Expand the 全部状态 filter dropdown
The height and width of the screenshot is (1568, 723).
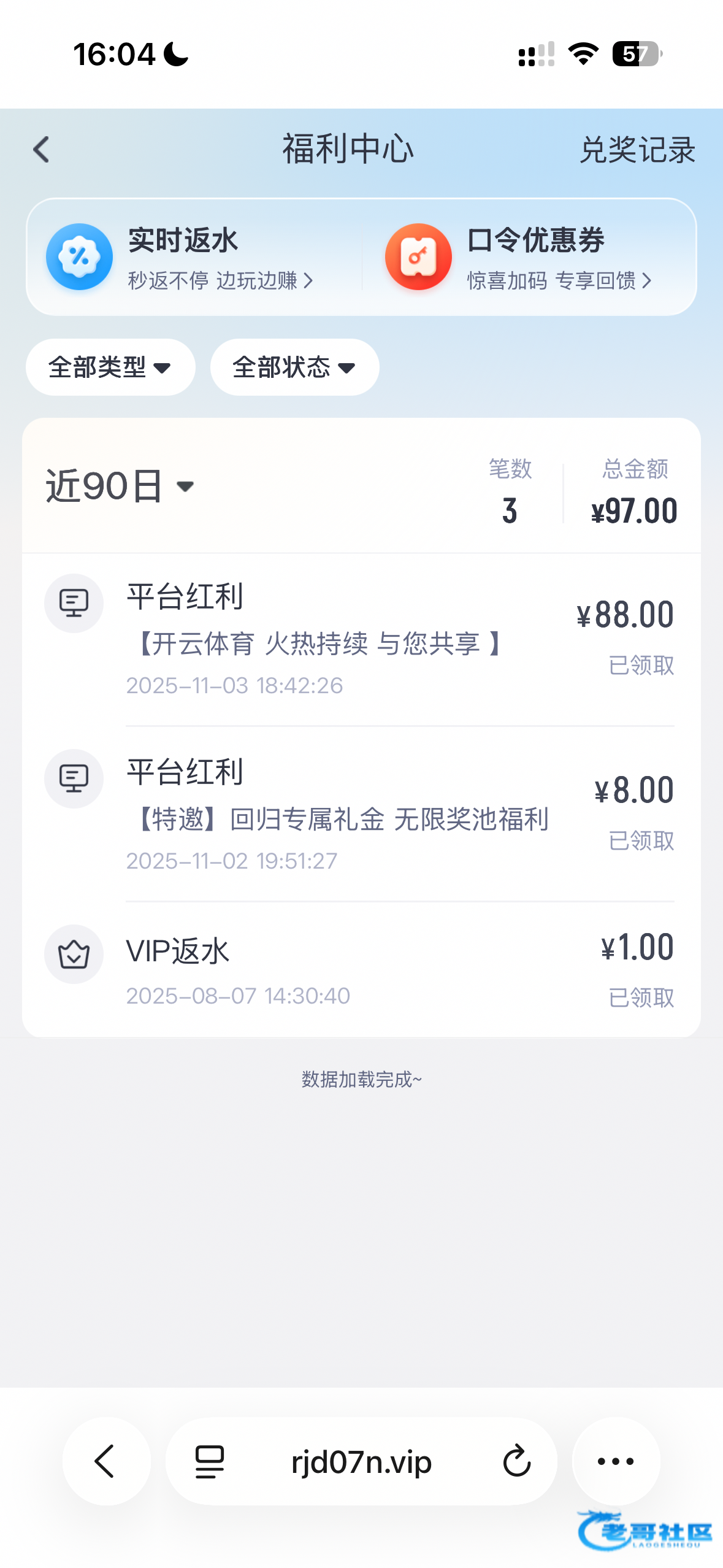(294, 367)
